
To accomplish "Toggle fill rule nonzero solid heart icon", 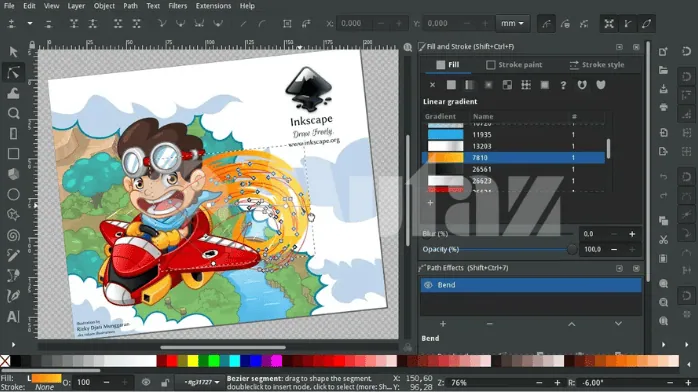I will point(601,85).
